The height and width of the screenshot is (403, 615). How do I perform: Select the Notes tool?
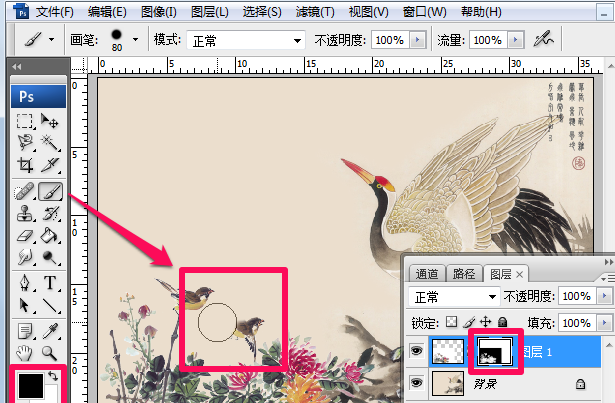(25, 331)
